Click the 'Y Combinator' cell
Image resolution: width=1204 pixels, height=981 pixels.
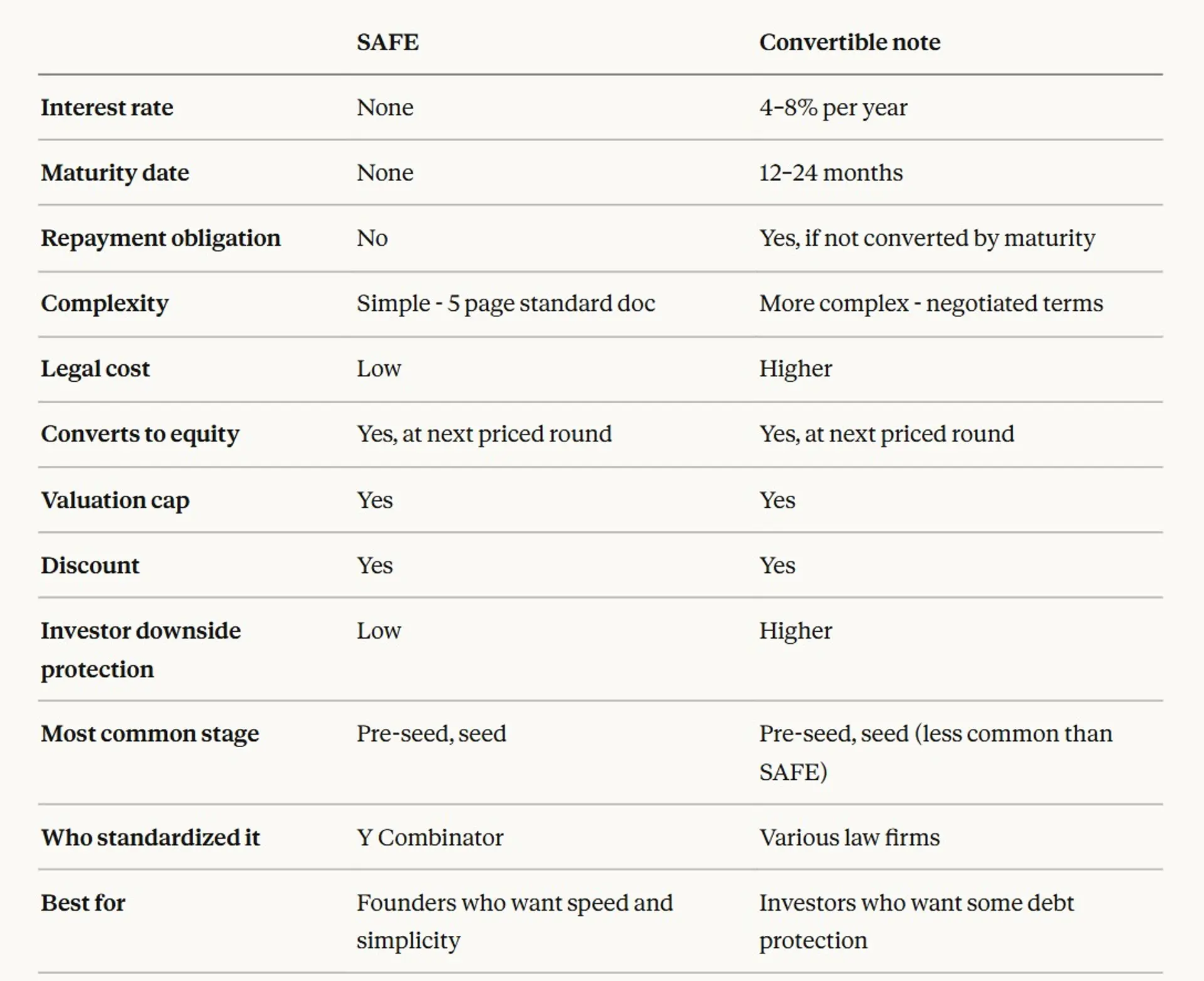click(x=430, y=838)
